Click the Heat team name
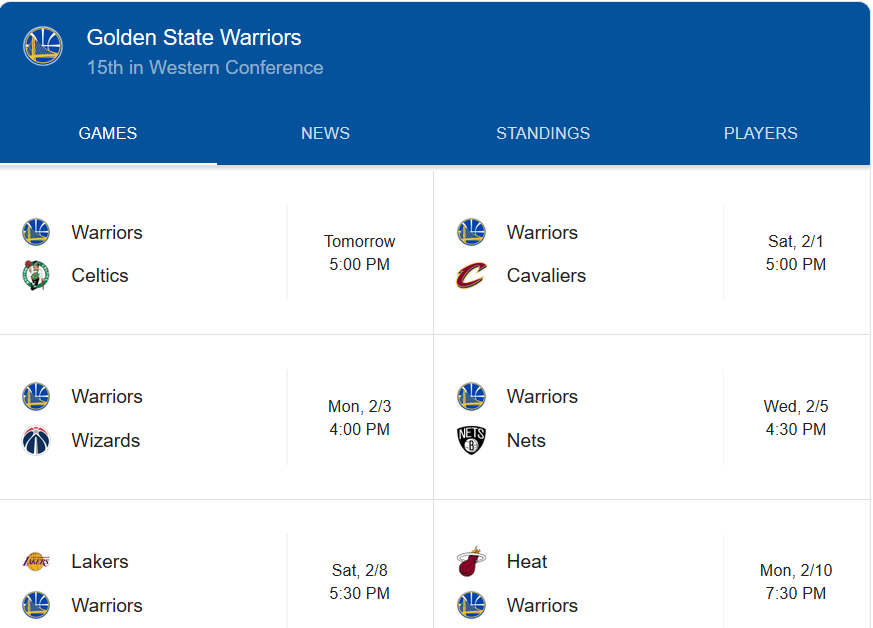Image resolution: width=873 pixels, height=628 pixels. click(x=527, y=561)
